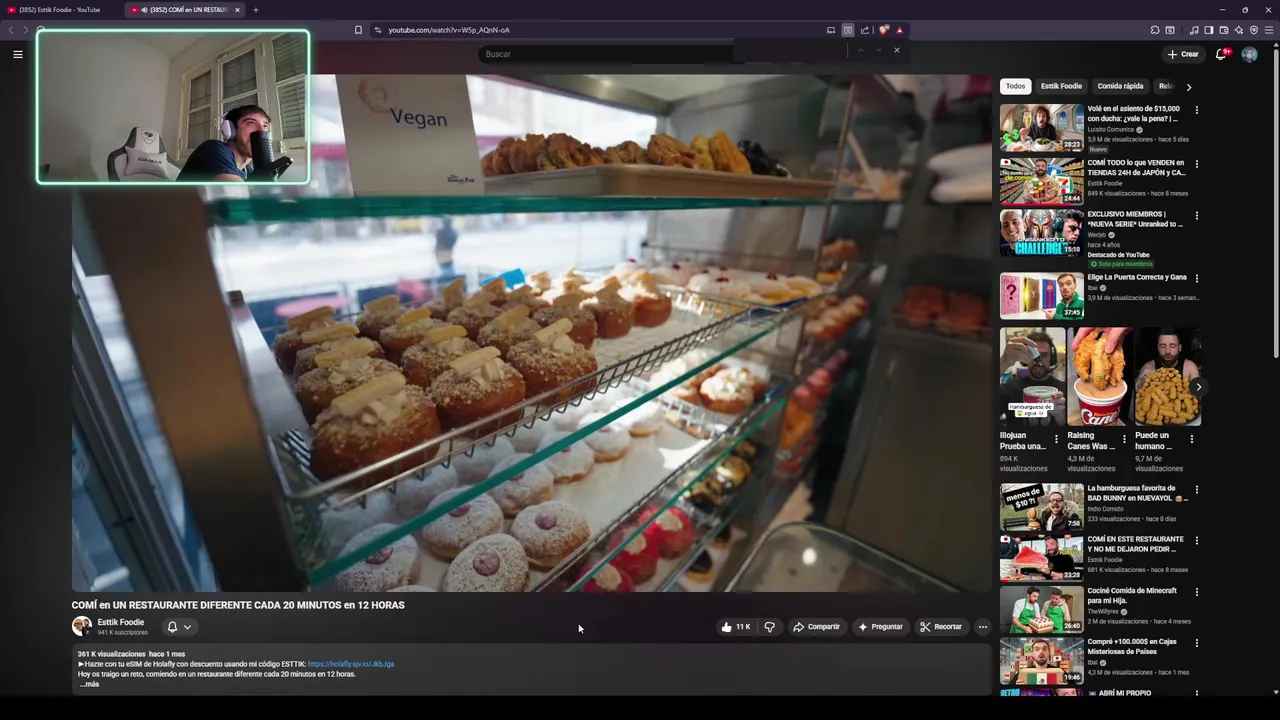Screen dimensions: 1280x720
Task: Click the Buscar search field
Action: point(605,54)
